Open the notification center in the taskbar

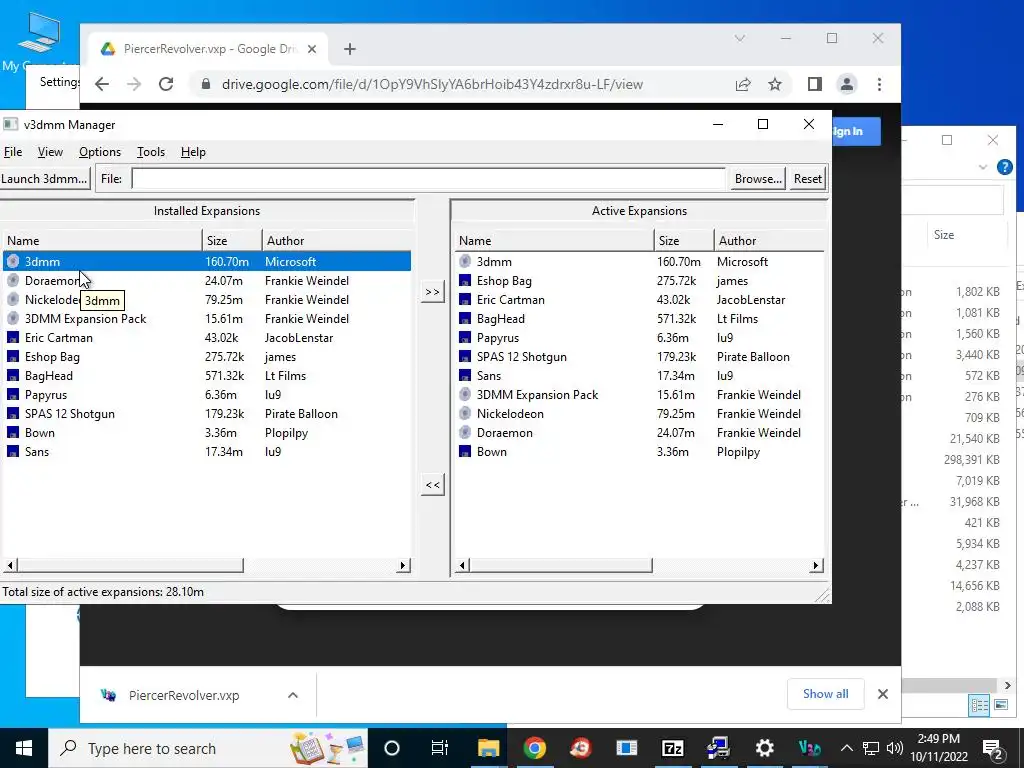click(993, 748)
